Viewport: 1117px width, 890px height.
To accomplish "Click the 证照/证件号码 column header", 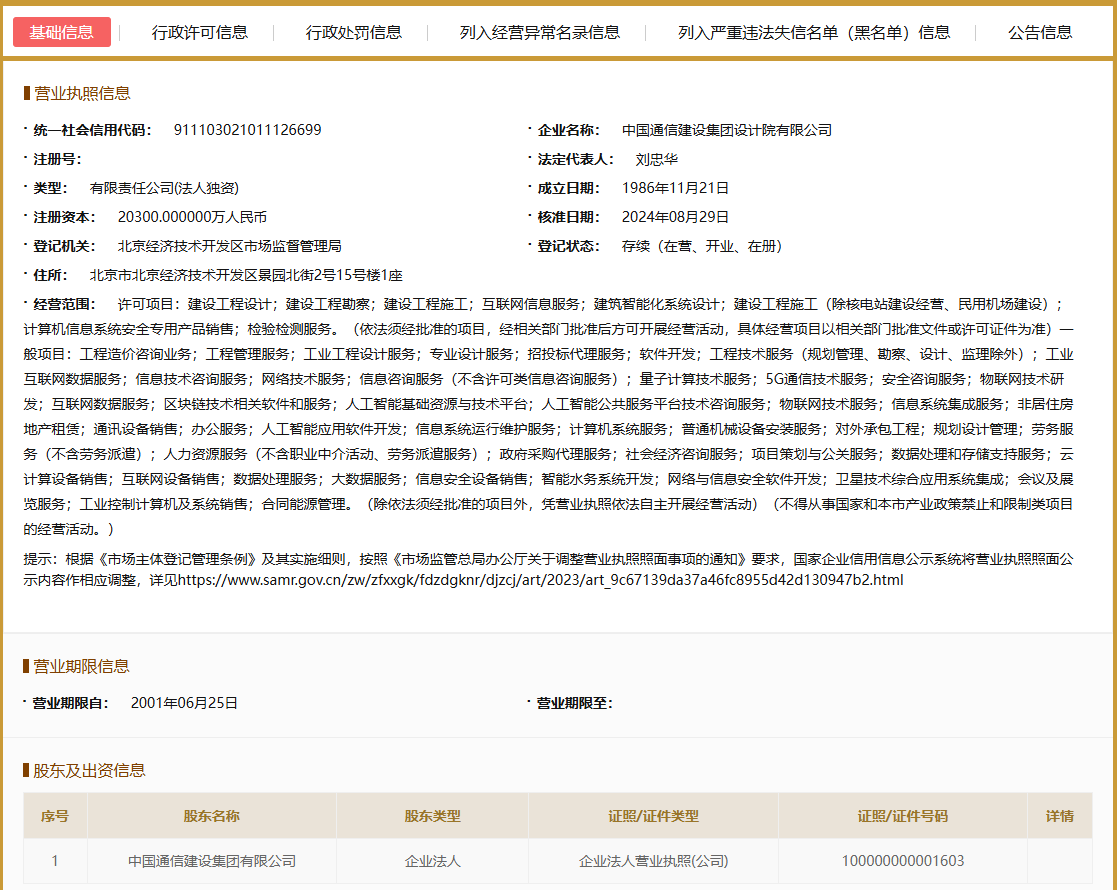I will coord(903,816).
